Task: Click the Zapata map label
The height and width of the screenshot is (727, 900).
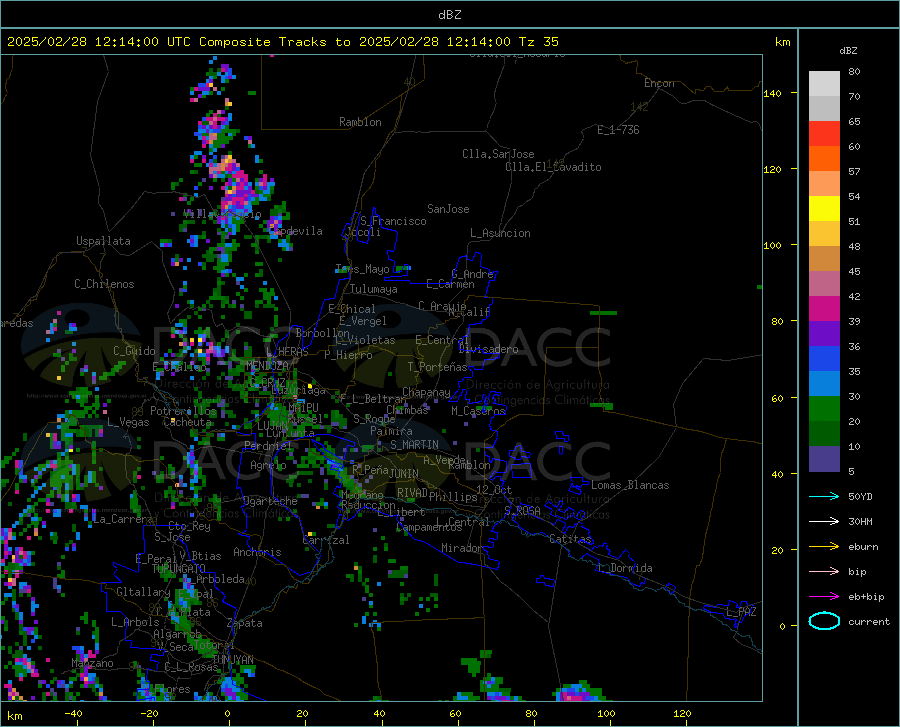Action: [245, 623]
